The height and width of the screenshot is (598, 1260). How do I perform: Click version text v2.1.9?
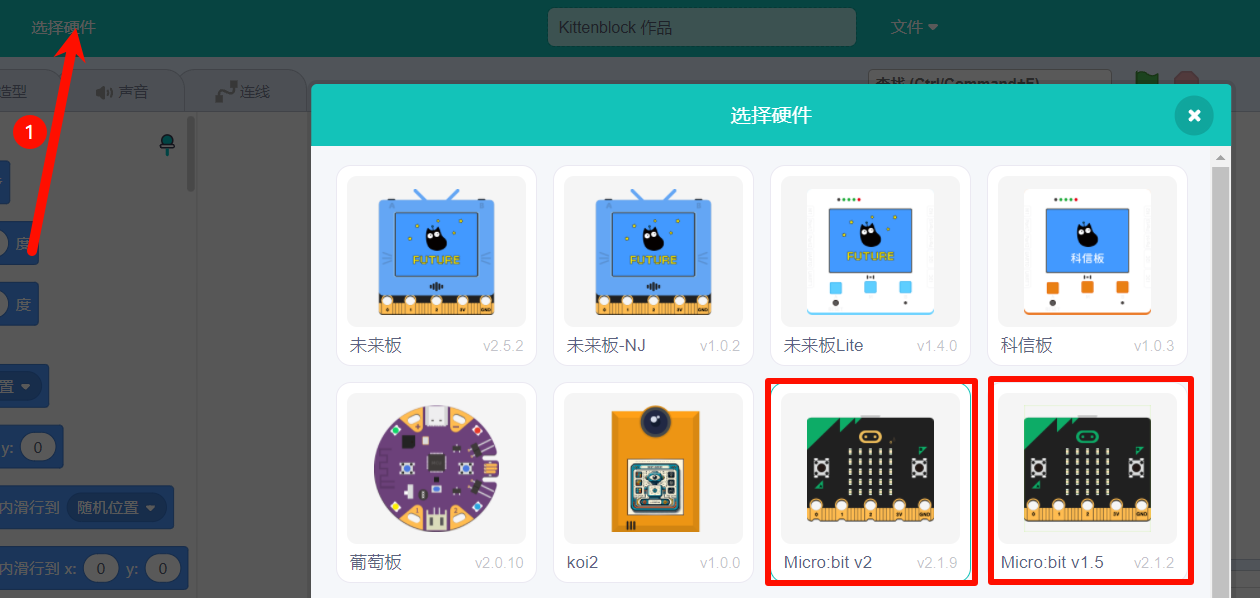point(937,562)
